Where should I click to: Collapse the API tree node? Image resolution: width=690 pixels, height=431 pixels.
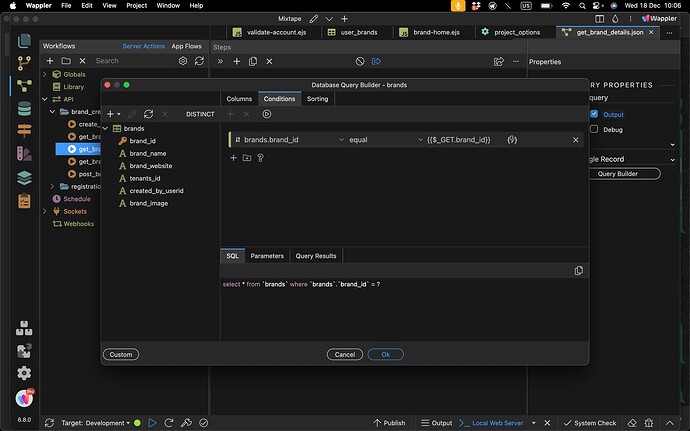pos(45,99)
